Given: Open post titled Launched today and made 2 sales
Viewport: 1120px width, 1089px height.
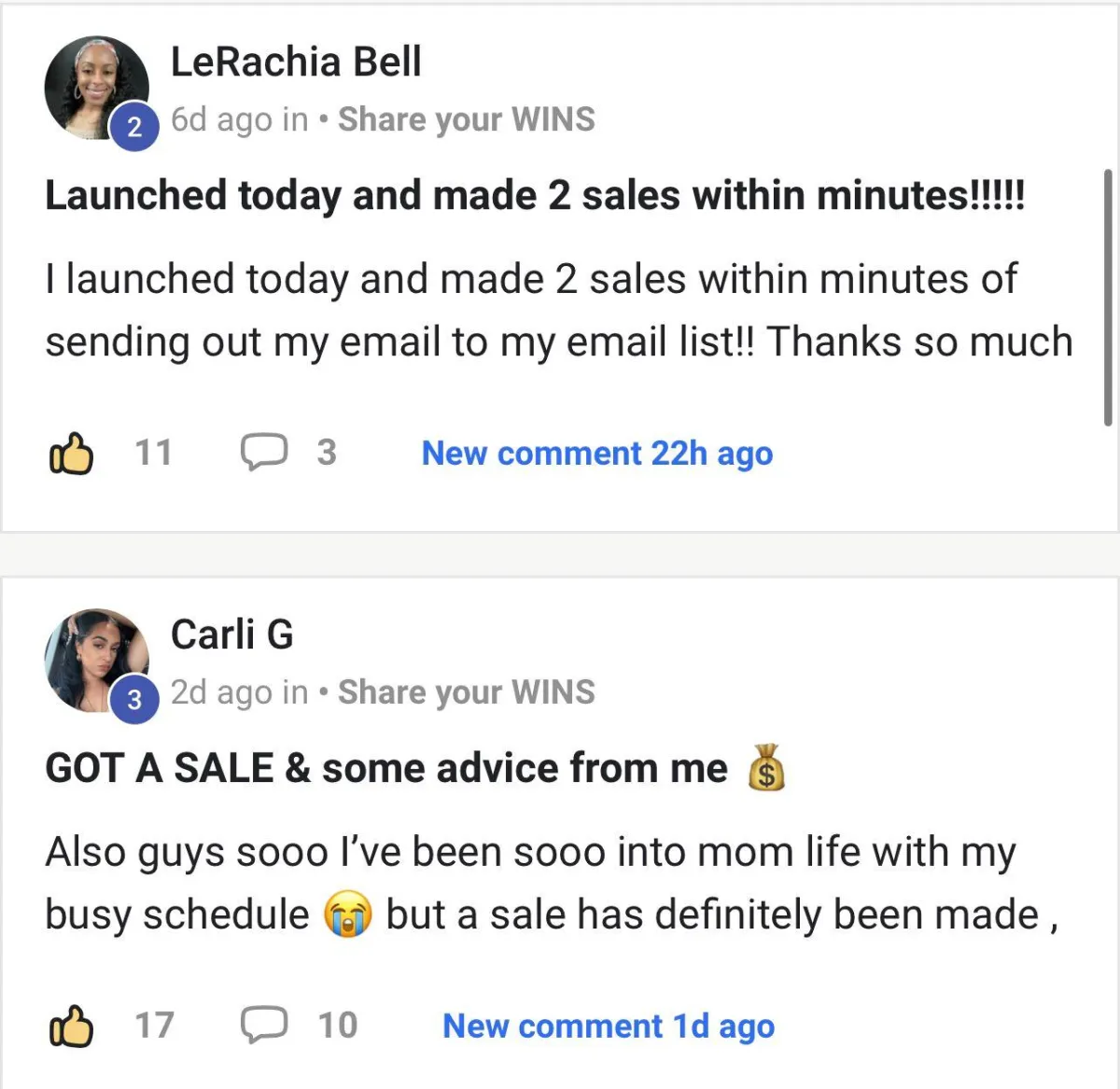Looking at the screenshot, I should (535, 196).
